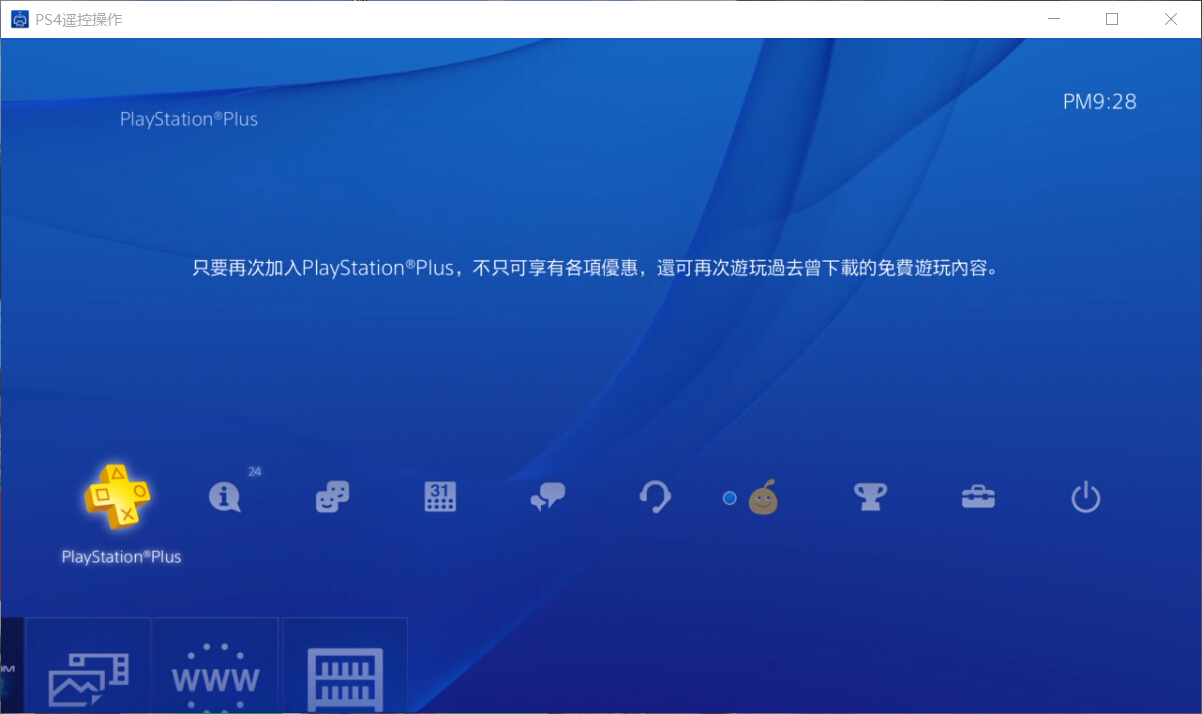Open the Friends icon
Image resolution: width=1202 pixels, height=714 pixels.
pos(331,497)
